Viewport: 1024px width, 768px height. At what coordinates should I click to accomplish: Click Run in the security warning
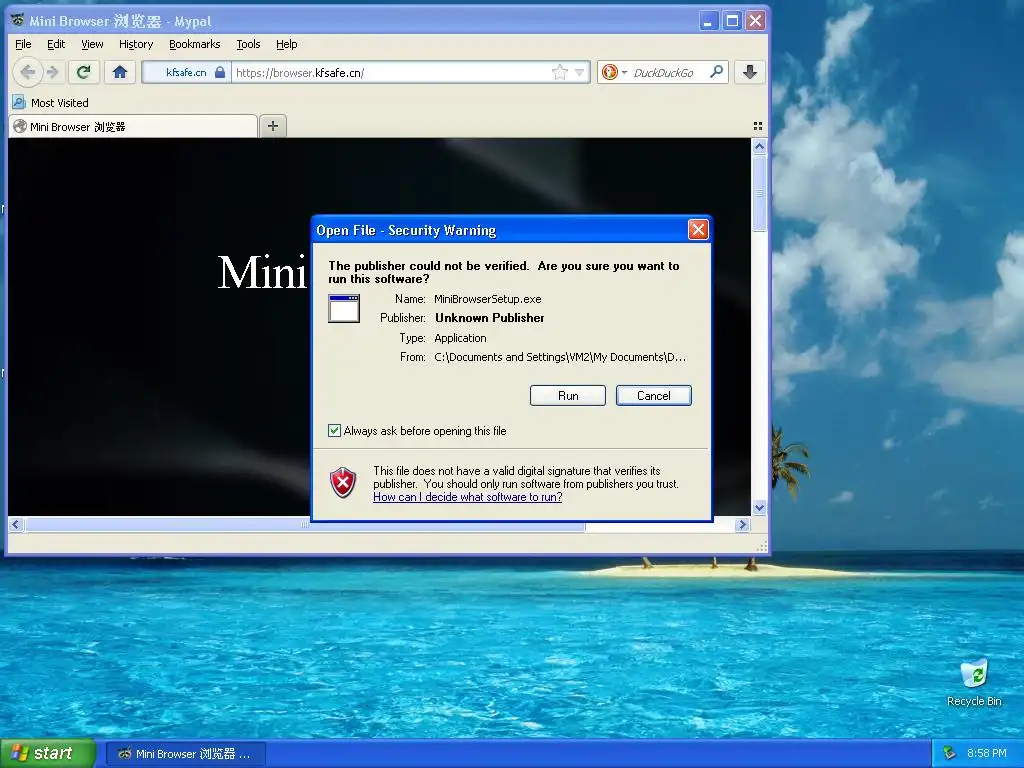click(568, 396)
